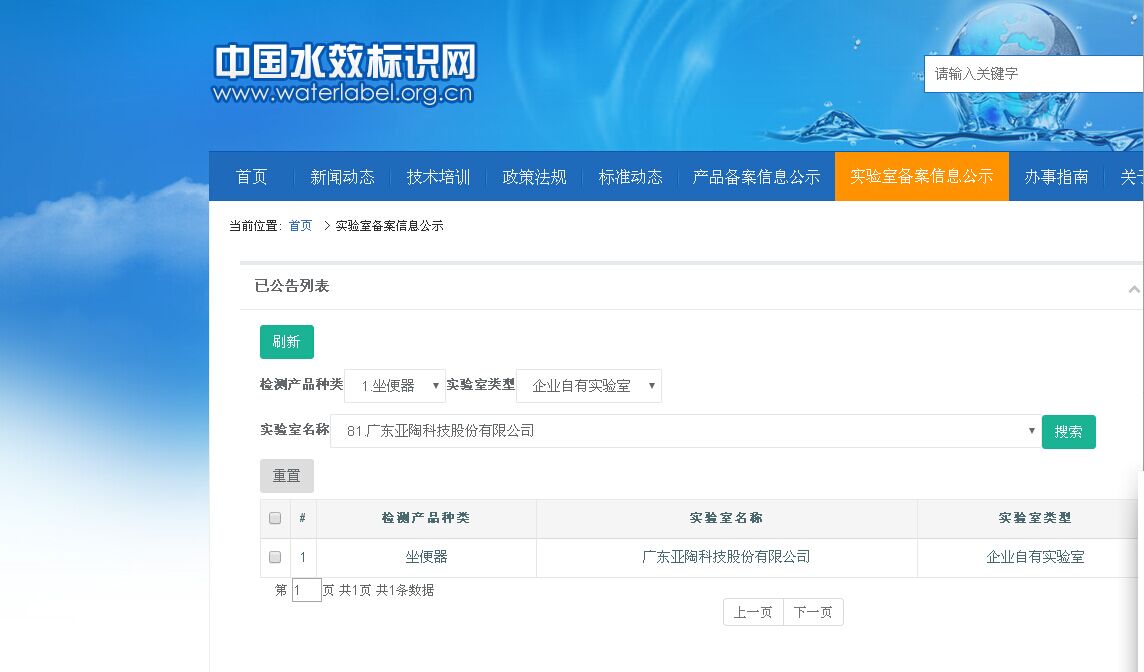1144x672 pixels.
Task: Open 产品备案信息公示 navigation item
Action: (x=756, y=177)
